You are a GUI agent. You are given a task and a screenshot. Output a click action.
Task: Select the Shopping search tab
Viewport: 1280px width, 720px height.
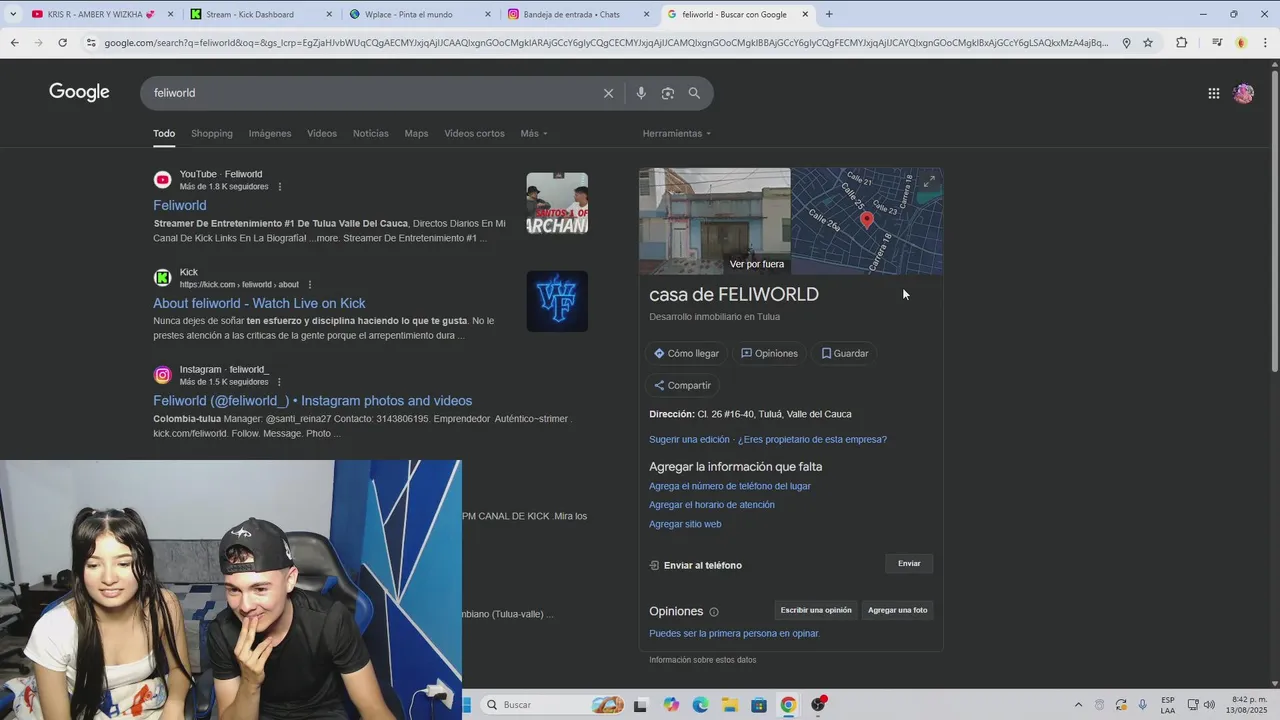pos(212,133)
